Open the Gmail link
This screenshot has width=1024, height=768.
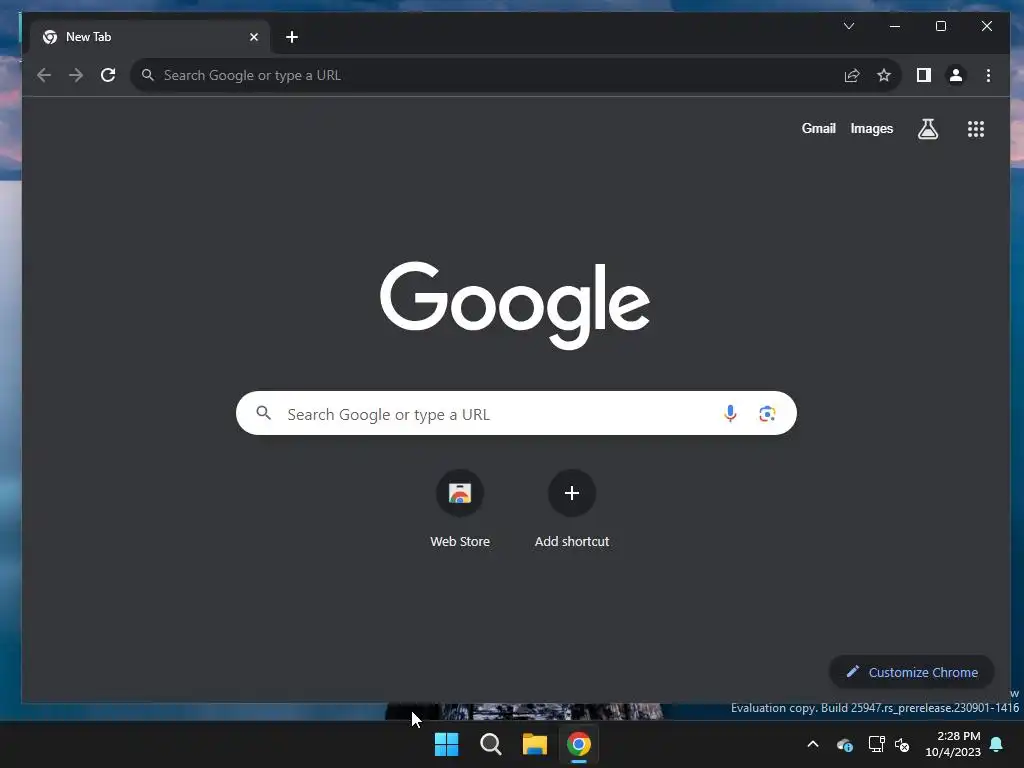[818, 129]
